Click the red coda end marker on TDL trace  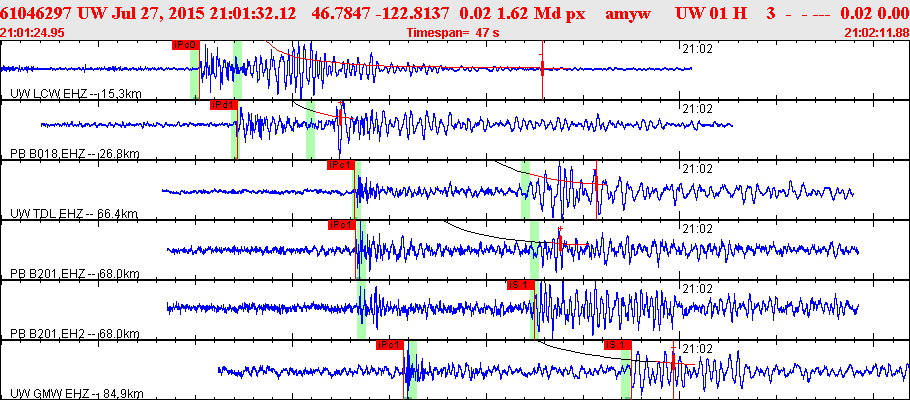(596, 183)
